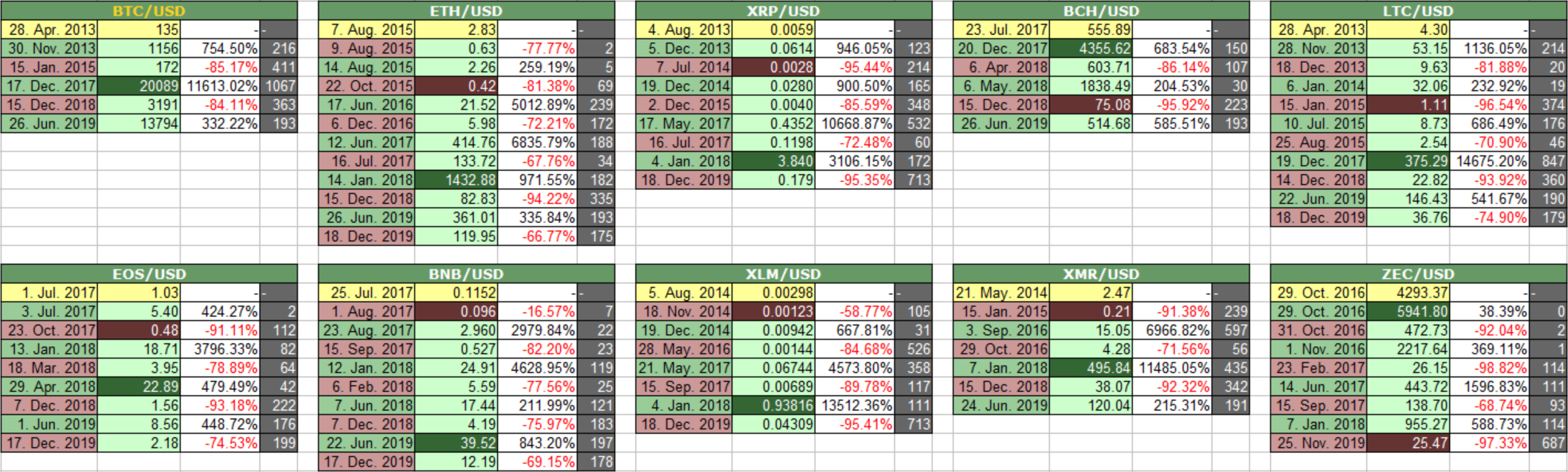Image resolution: width=1568 pixels, height=472 pixels.
Task: Select the ETH/USD table header
Action: (x=466, y=11)
